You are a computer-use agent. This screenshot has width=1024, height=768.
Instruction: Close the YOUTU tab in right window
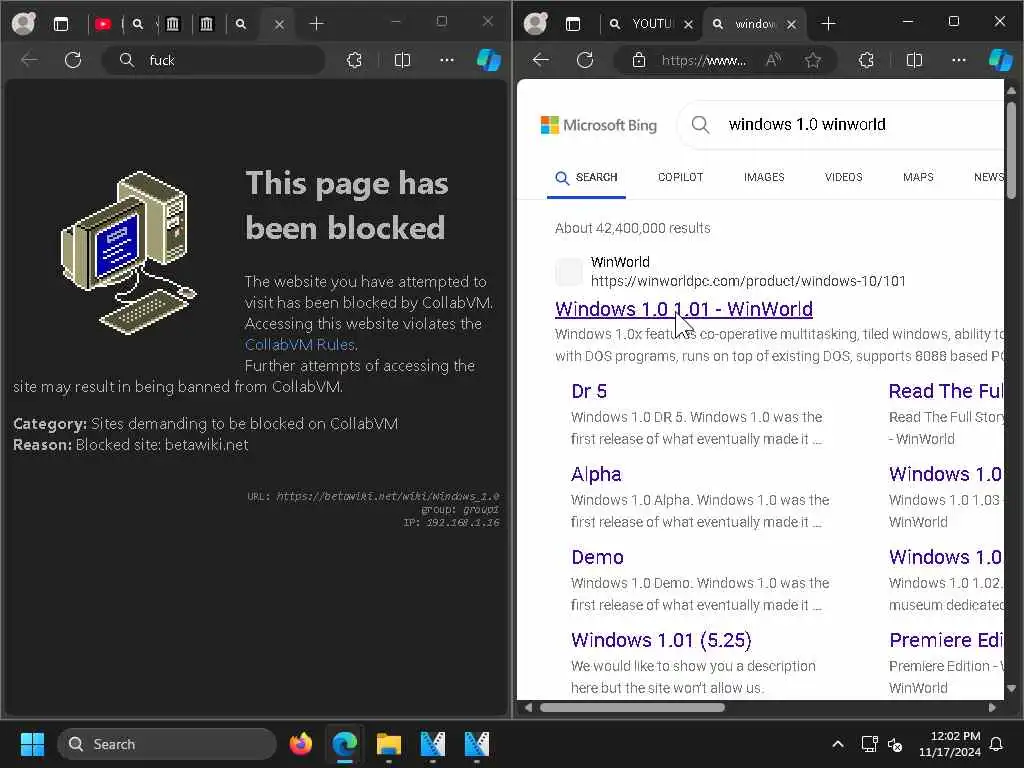[688, 24]
